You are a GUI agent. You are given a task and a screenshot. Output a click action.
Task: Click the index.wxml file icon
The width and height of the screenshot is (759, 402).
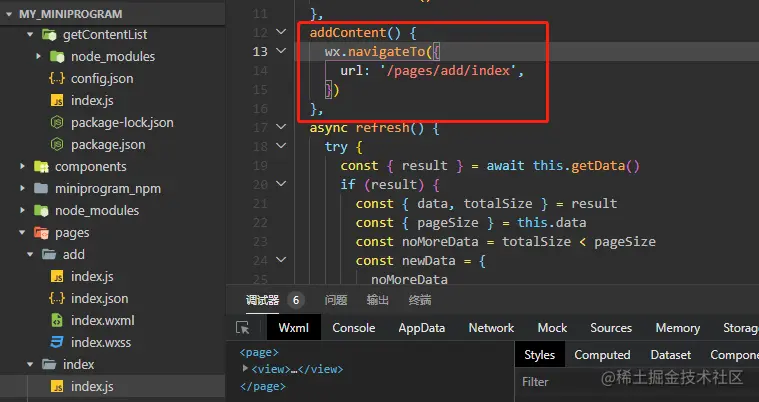(57, 321)
